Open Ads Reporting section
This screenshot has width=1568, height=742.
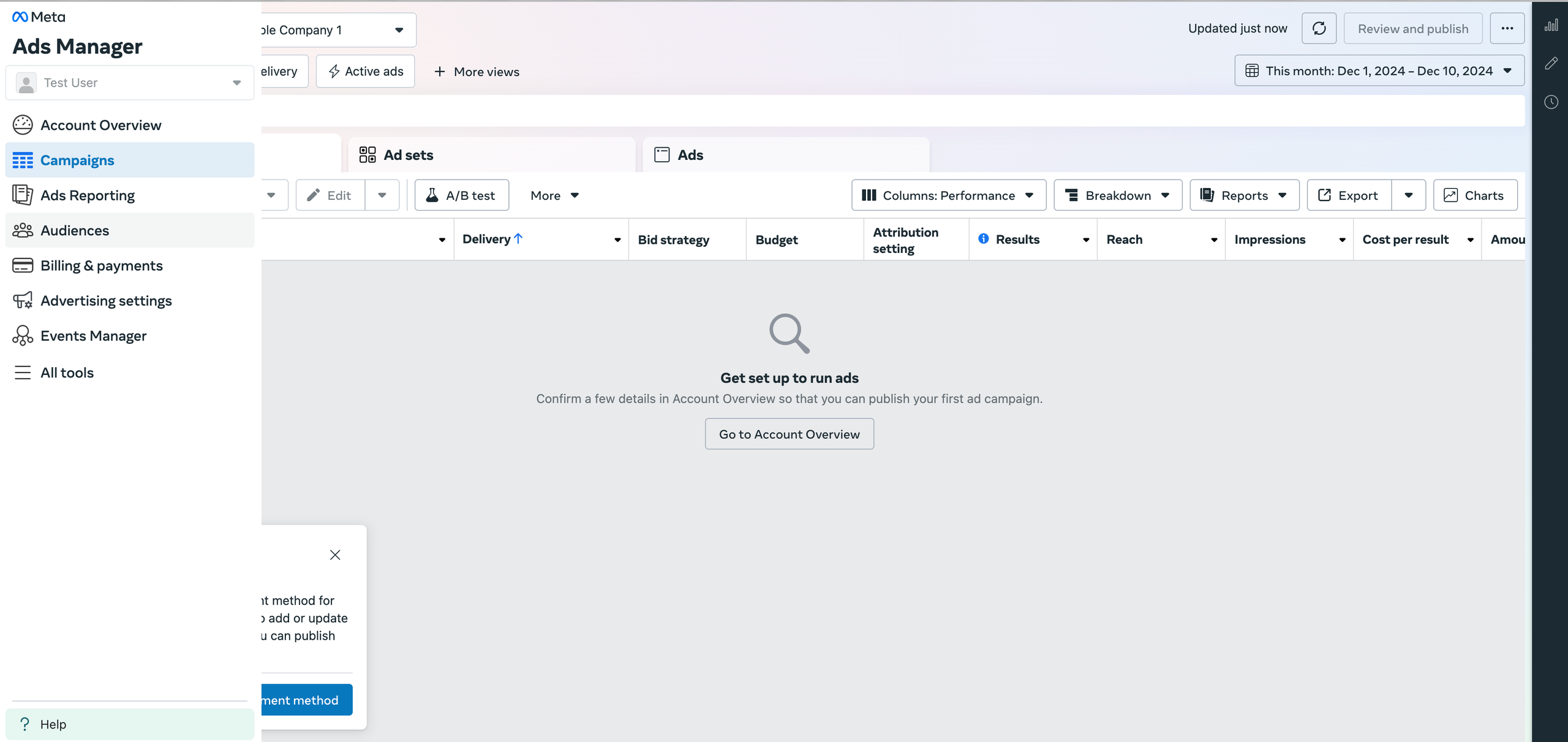(x=129, y=195)
